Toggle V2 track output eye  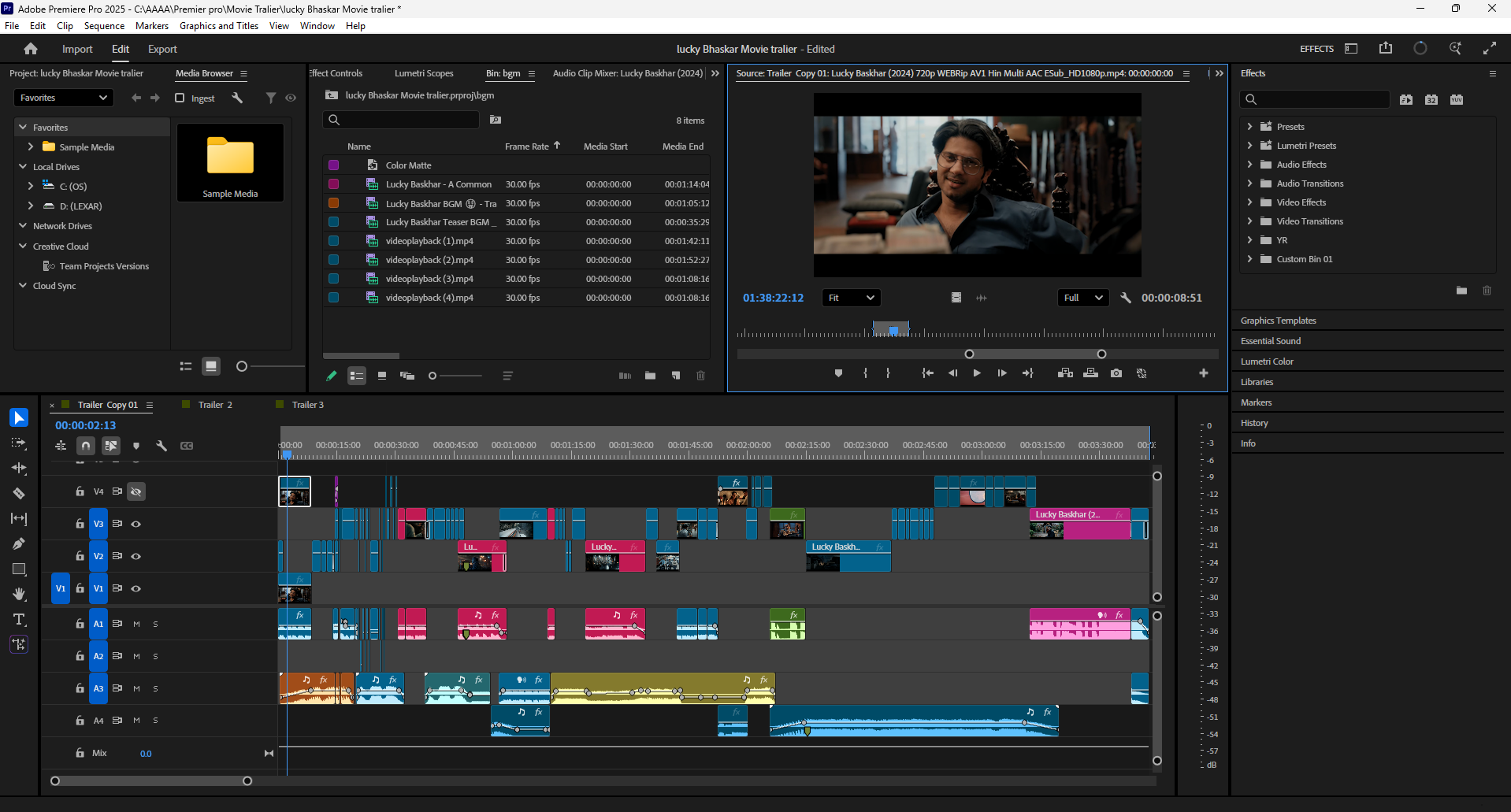pos(136,556)
